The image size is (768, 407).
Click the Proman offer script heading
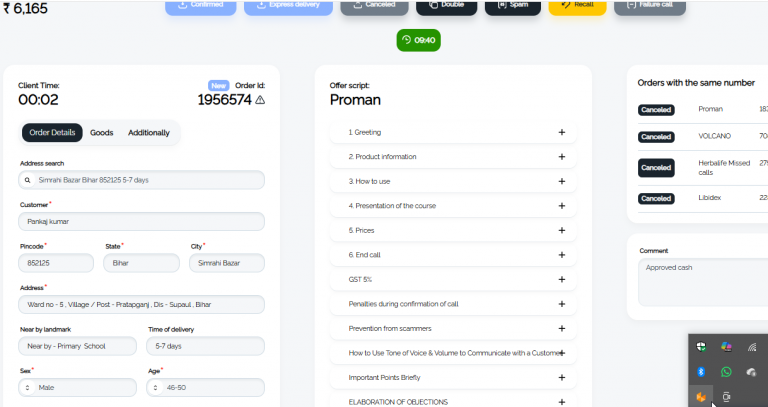(x=355, y=100)
